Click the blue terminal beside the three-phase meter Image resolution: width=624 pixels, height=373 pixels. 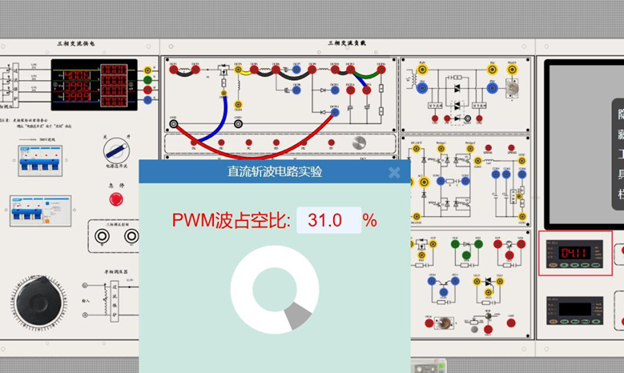(x=148, y=100)
